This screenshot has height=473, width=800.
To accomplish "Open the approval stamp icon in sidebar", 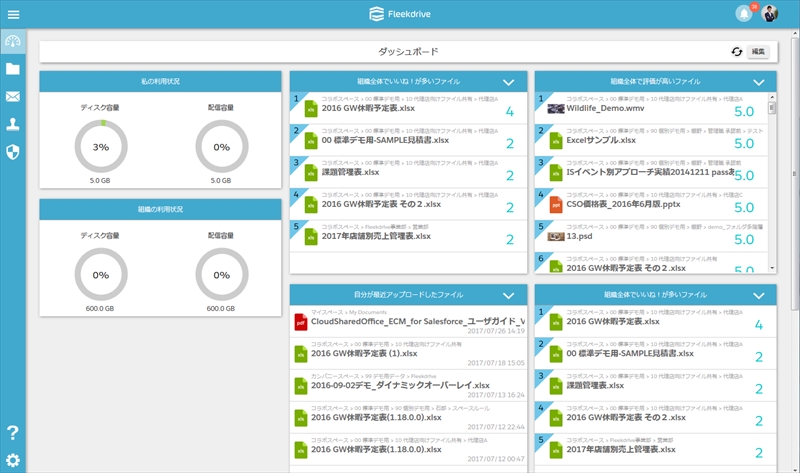I will pyautogui.click(x=13, y=124).
